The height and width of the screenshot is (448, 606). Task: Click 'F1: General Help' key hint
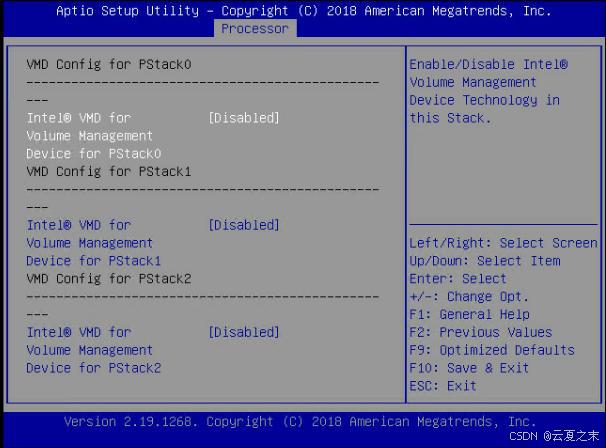[470, 314]
